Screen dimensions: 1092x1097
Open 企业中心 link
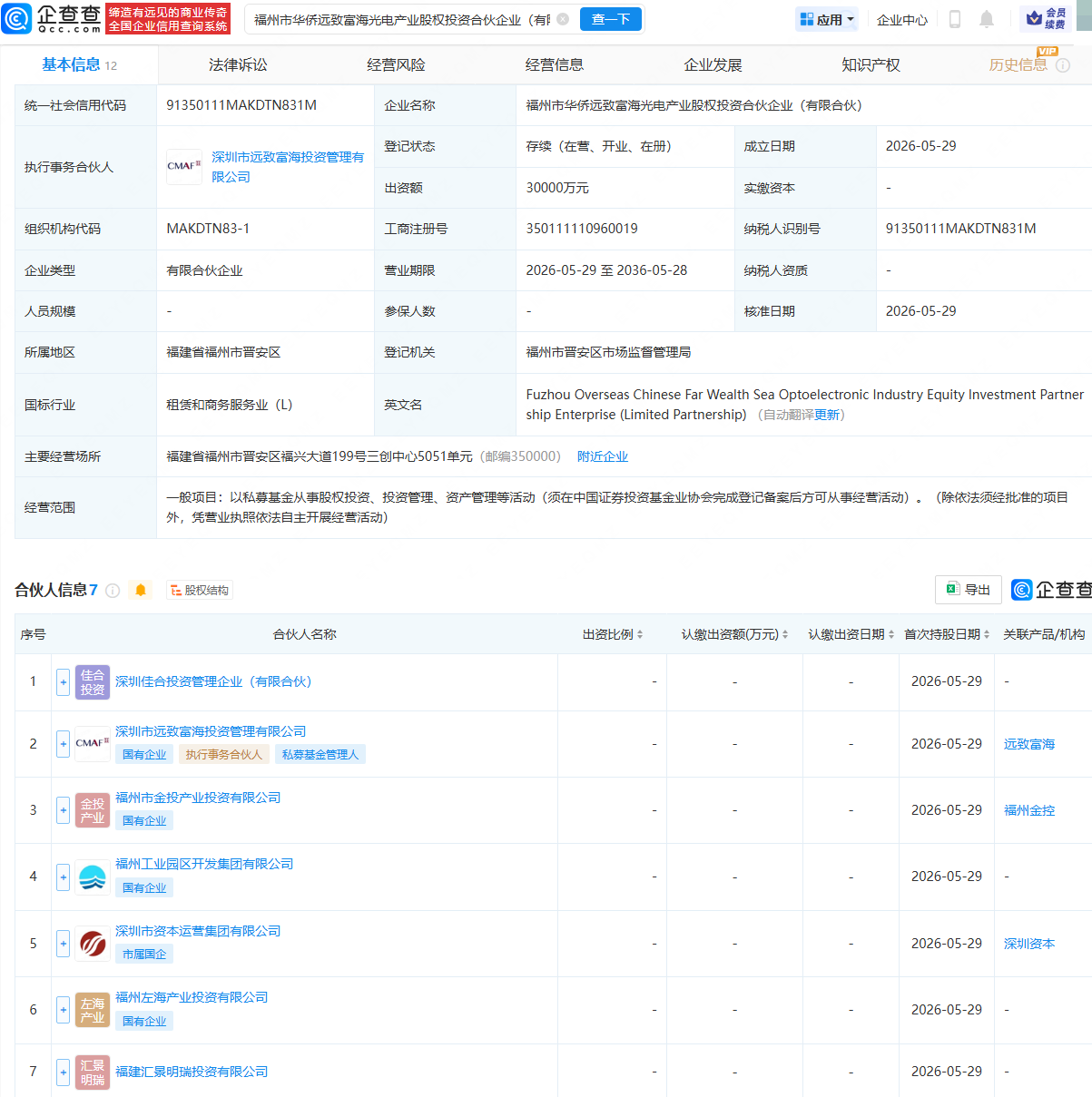(902, 19)
